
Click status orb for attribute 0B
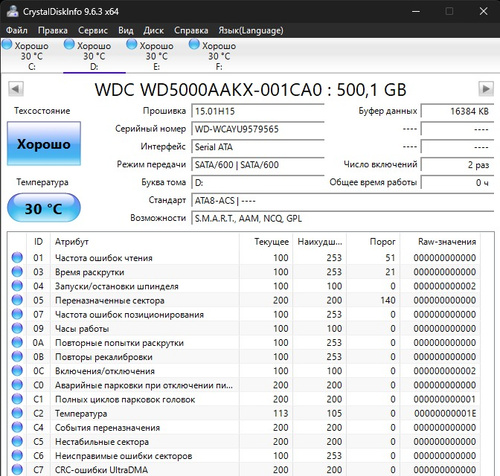point(17,356)
